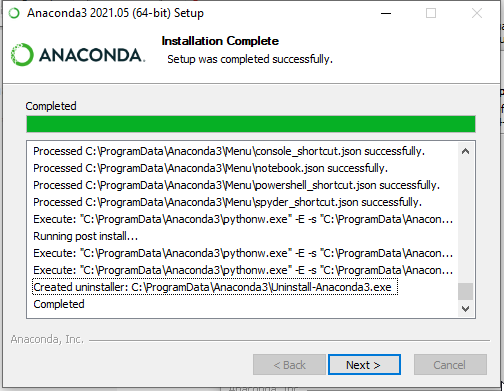Click the green installation progress bar
This screenshot has width=504, height=391.
251,124
